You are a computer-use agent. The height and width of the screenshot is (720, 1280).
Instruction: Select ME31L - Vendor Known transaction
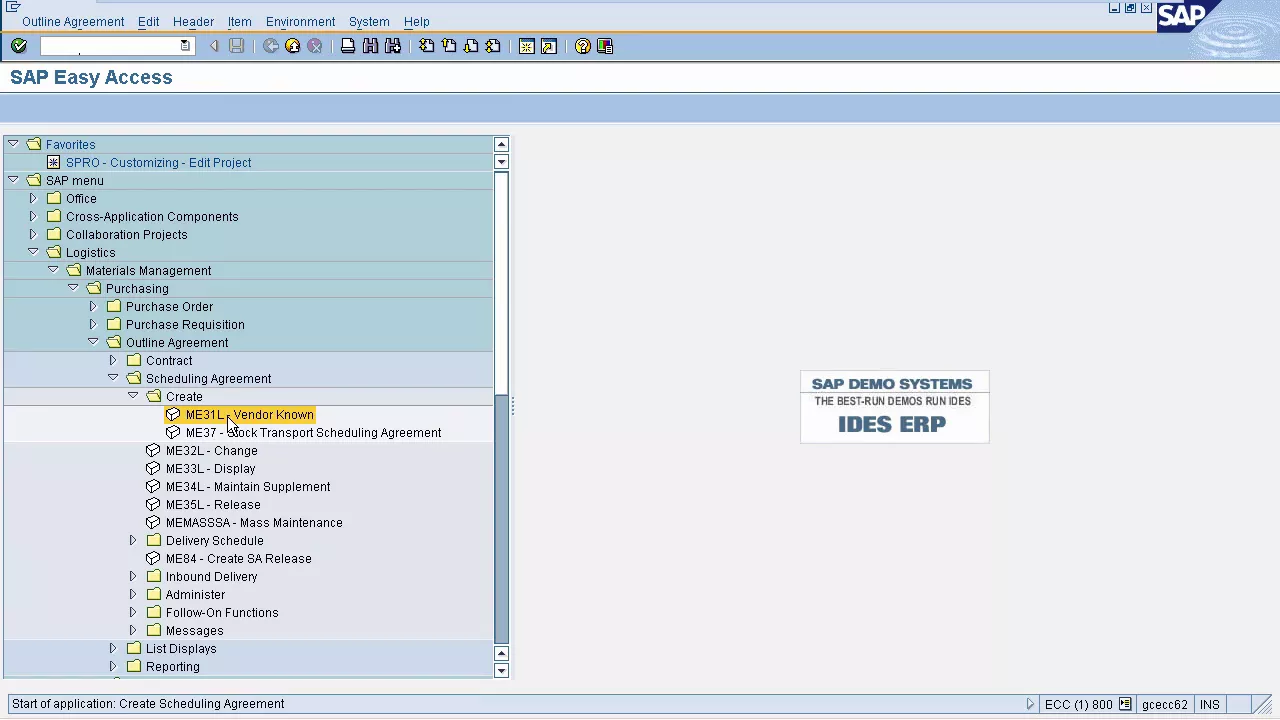(249, 414)
